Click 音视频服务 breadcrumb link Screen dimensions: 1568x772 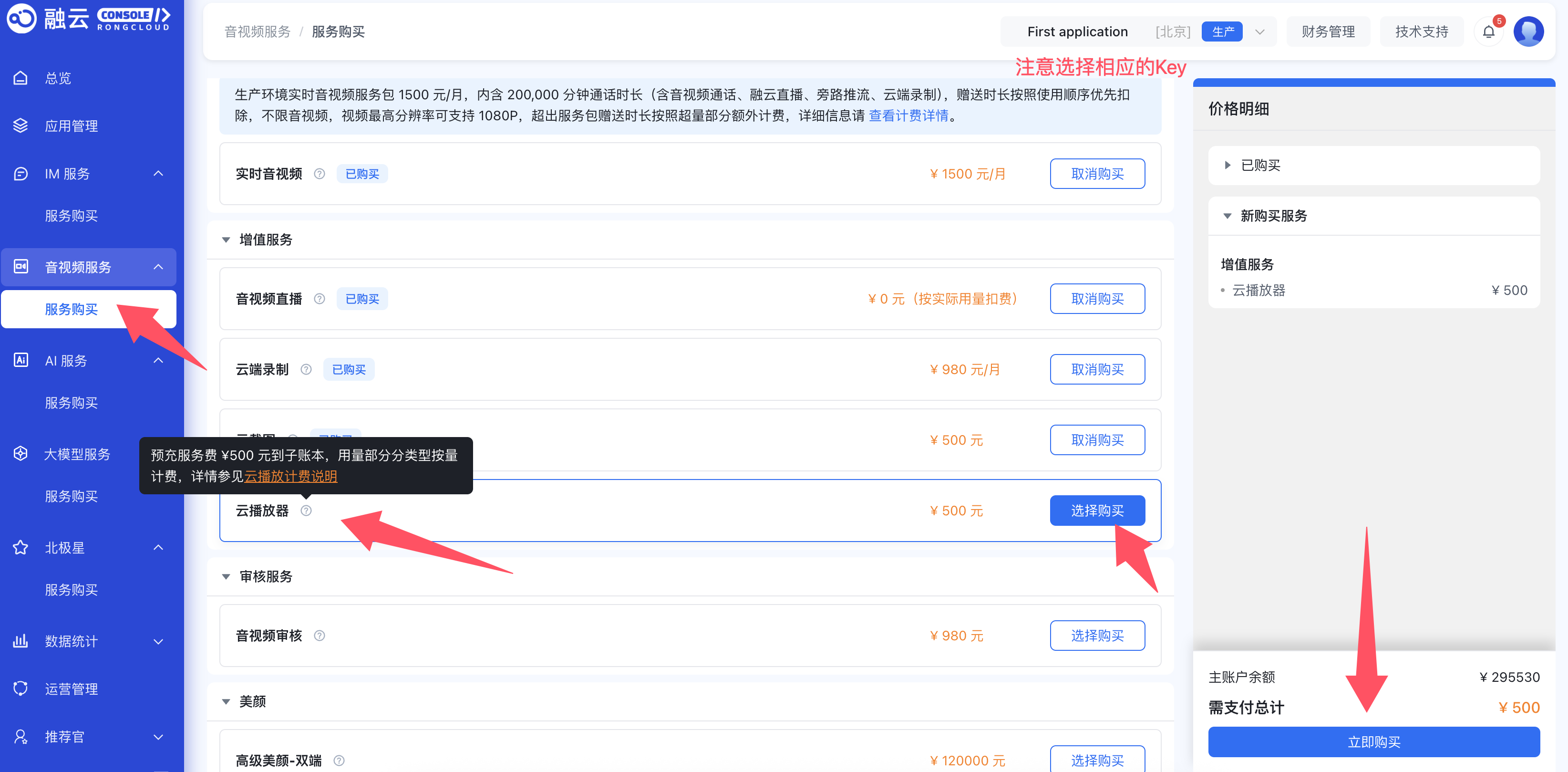257,31
